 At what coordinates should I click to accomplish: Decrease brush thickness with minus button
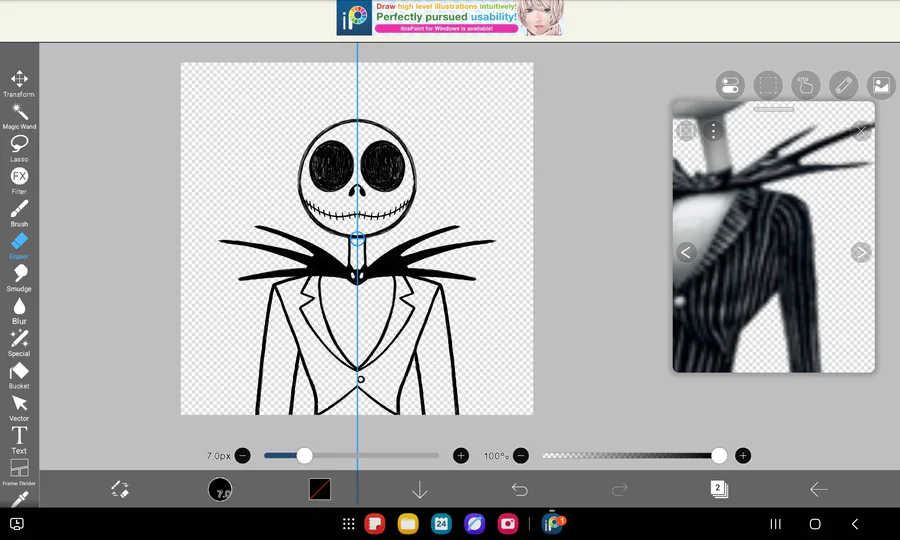click(243, 456)
